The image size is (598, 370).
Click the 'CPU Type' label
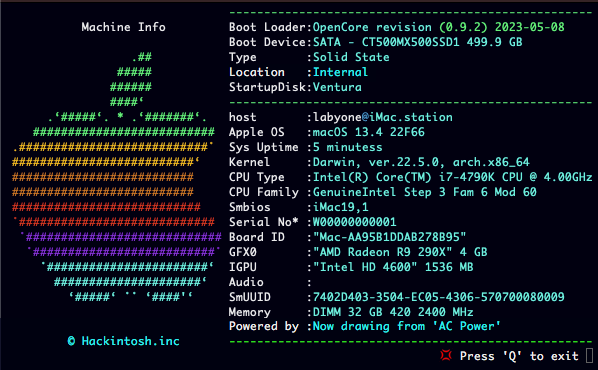pos(257,177)
